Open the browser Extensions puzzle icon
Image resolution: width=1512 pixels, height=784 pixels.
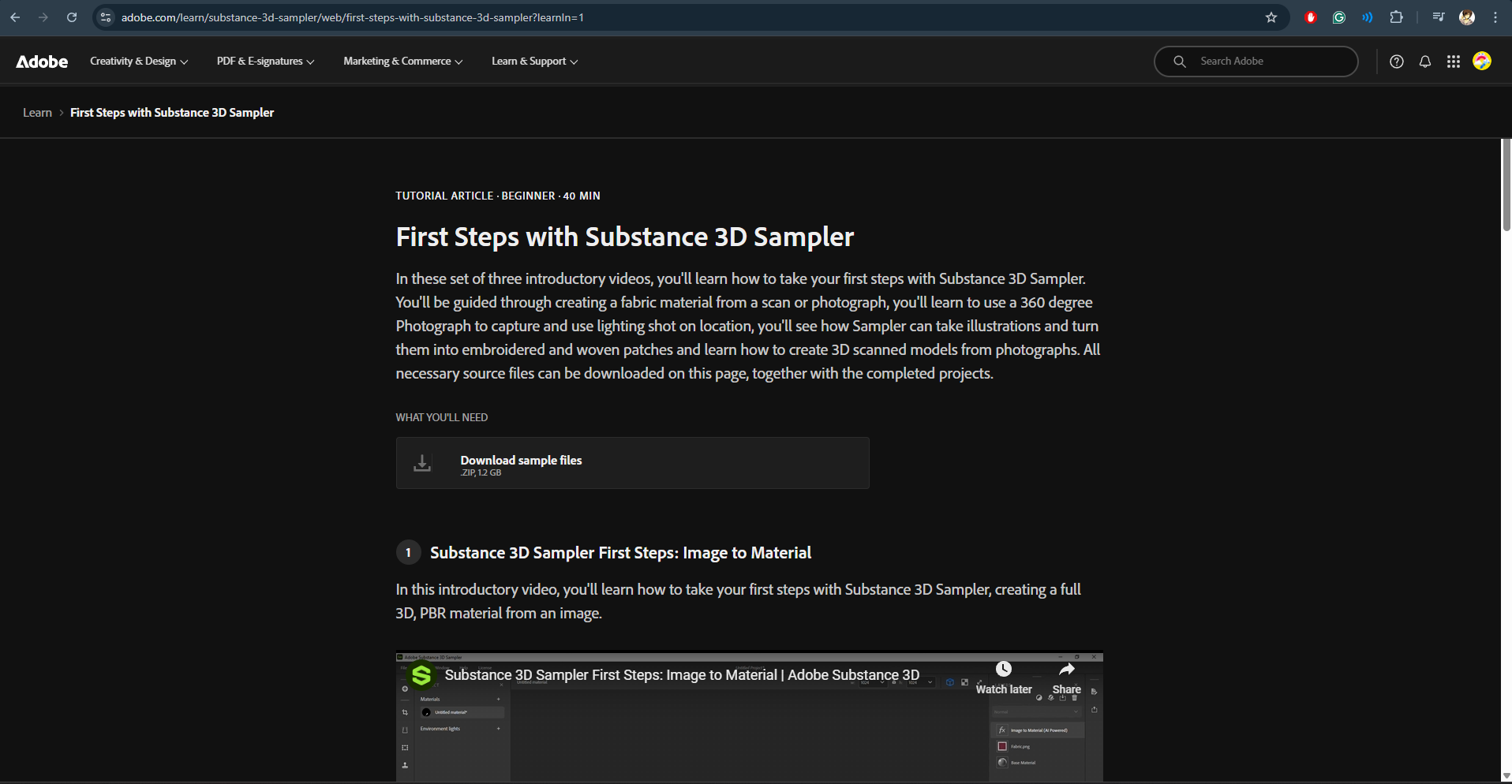1396,17
